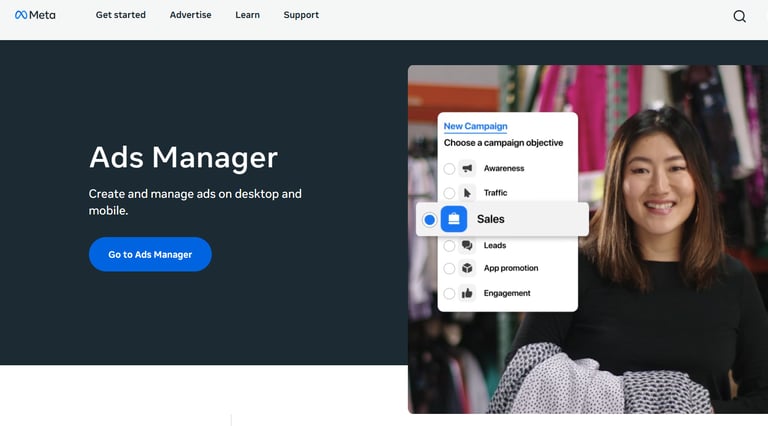This screenshot has width=768, height=426.
Task: Select the Engagement radio button
Action: (449, 293)
